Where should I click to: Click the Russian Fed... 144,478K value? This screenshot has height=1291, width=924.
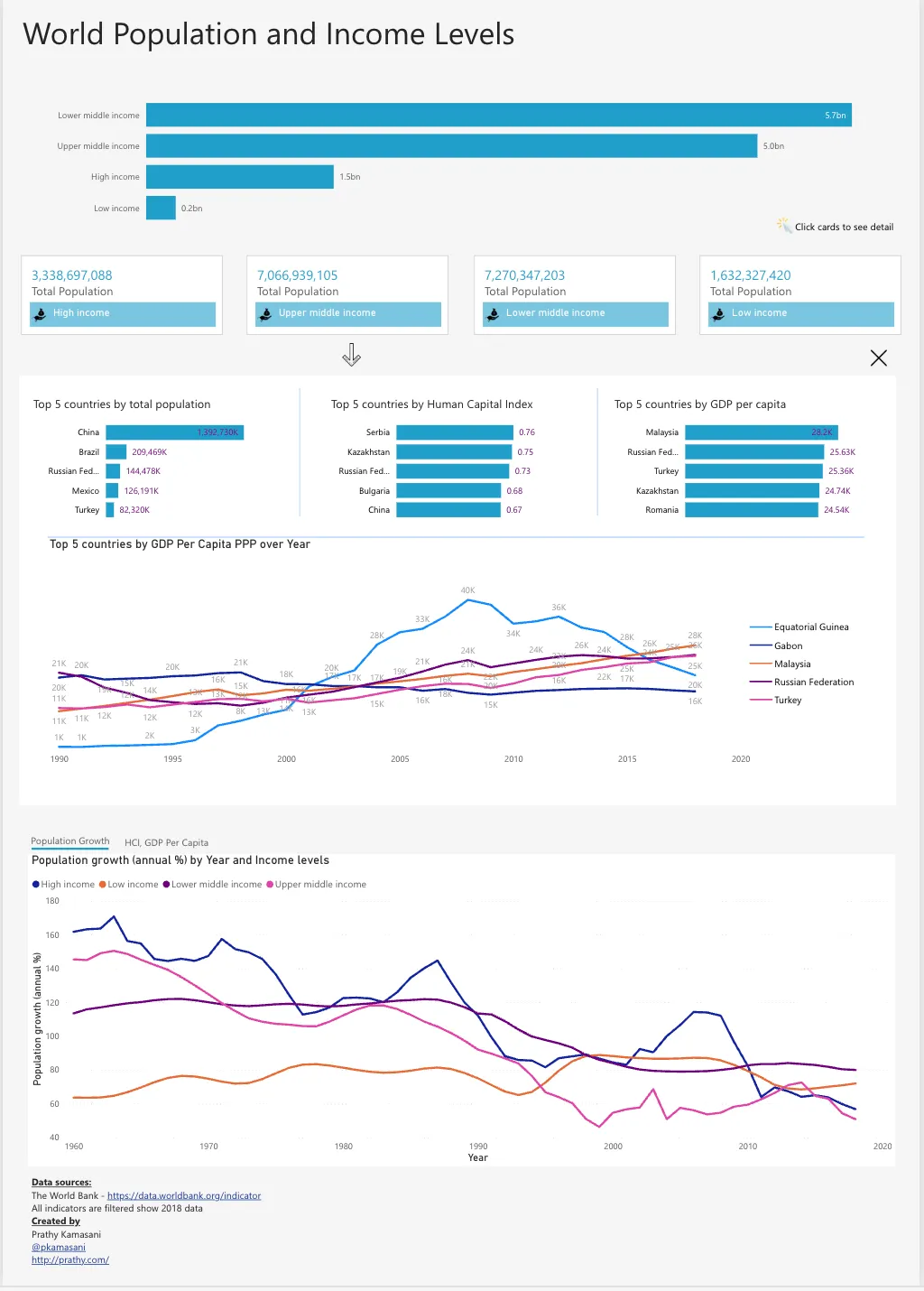(x=143, y=471)
